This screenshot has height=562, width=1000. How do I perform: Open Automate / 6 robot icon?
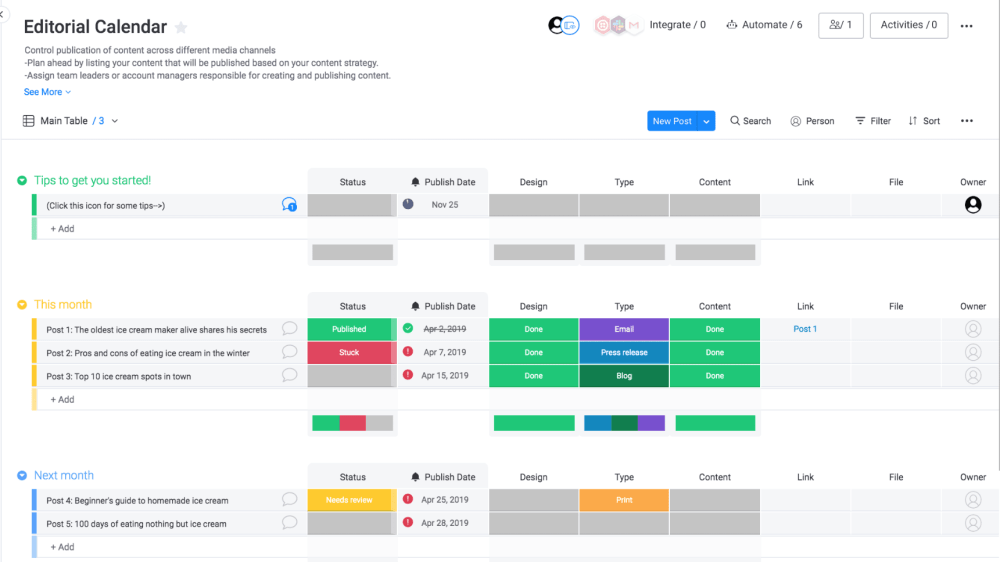tap(732, 25)
